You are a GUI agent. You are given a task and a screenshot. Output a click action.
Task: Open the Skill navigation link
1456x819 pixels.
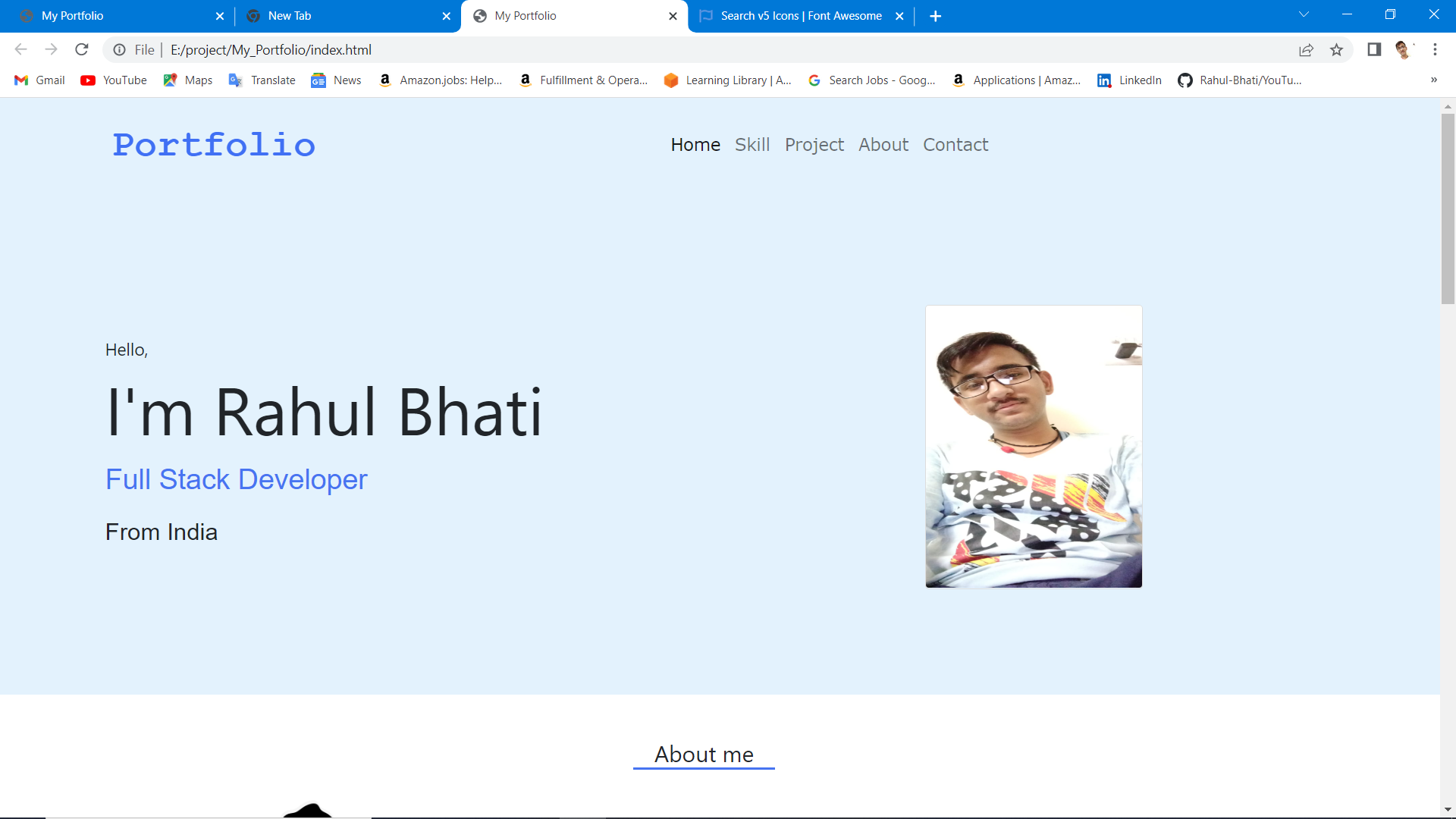click(752, 144)
